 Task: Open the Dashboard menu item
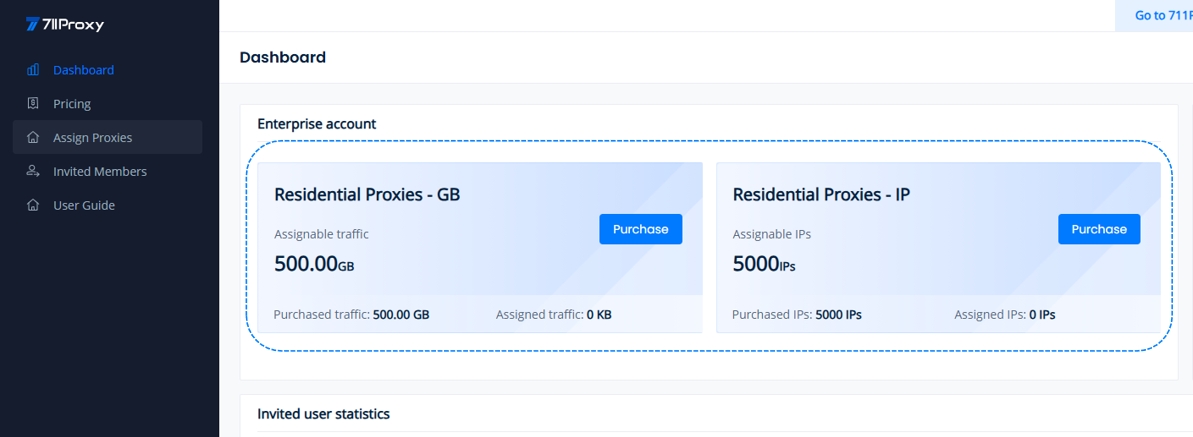(83, 70)
